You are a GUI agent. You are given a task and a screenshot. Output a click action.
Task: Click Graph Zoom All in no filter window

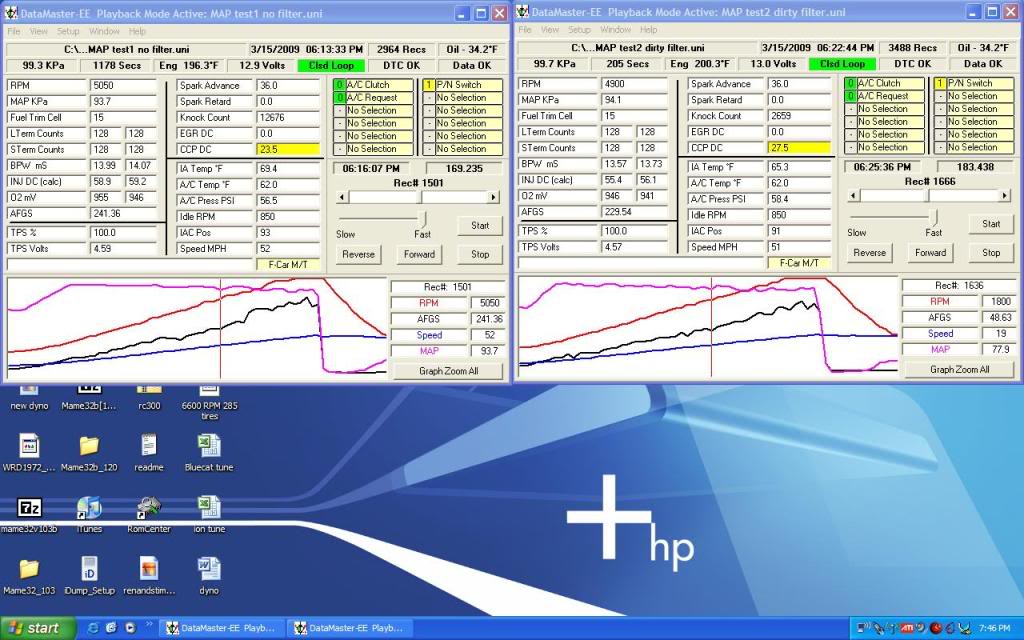[448, 371]
